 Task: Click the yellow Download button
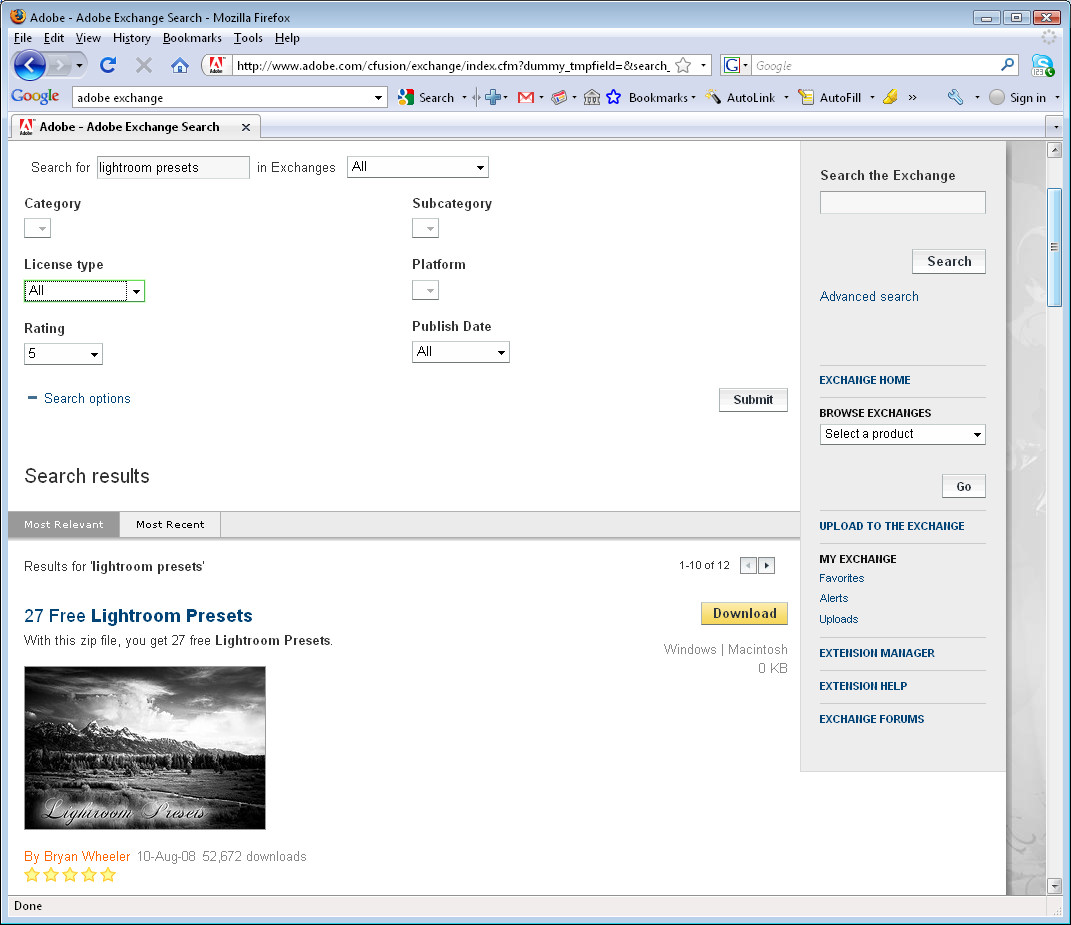(745, 613)
